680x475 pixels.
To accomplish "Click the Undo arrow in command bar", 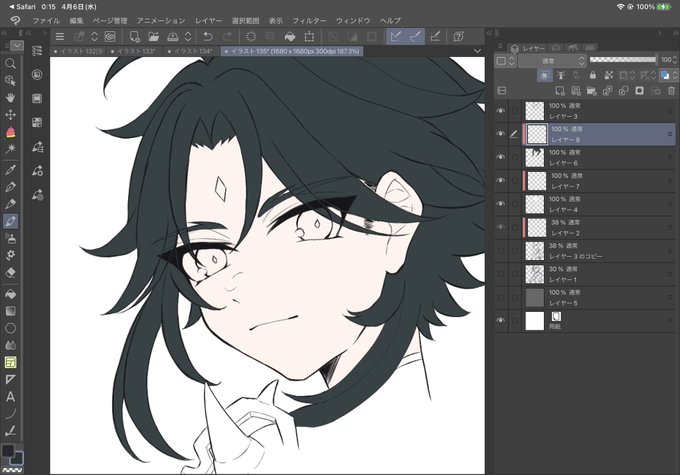I will pos(208,37).
